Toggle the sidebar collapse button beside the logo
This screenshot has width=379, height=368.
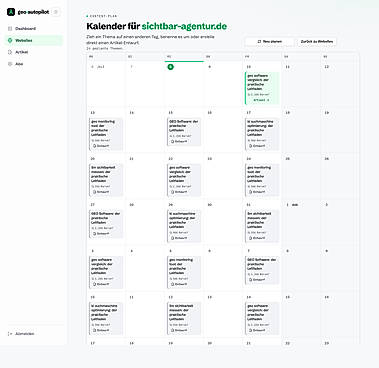tap(56, 12)
